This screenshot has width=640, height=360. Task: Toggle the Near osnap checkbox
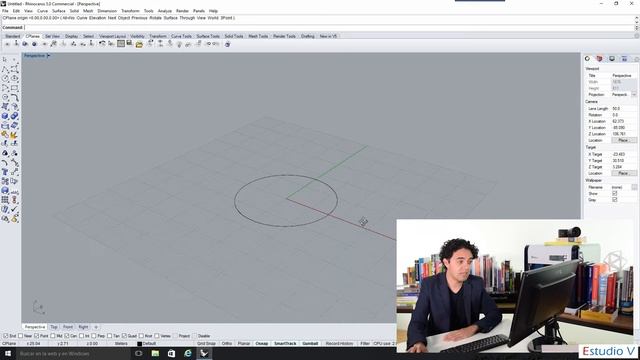point(20,336)
